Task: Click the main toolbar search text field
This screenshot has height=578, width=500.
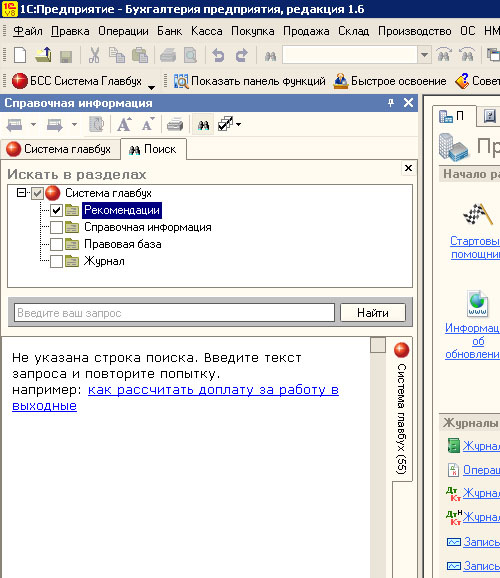Action: (350, 55)
